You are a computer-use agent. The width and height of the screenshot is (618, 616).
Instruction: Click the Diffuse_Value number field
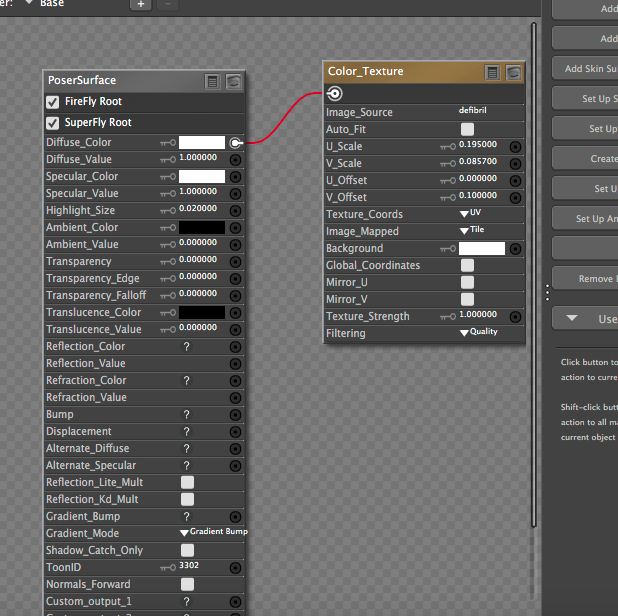click(198, 160)
